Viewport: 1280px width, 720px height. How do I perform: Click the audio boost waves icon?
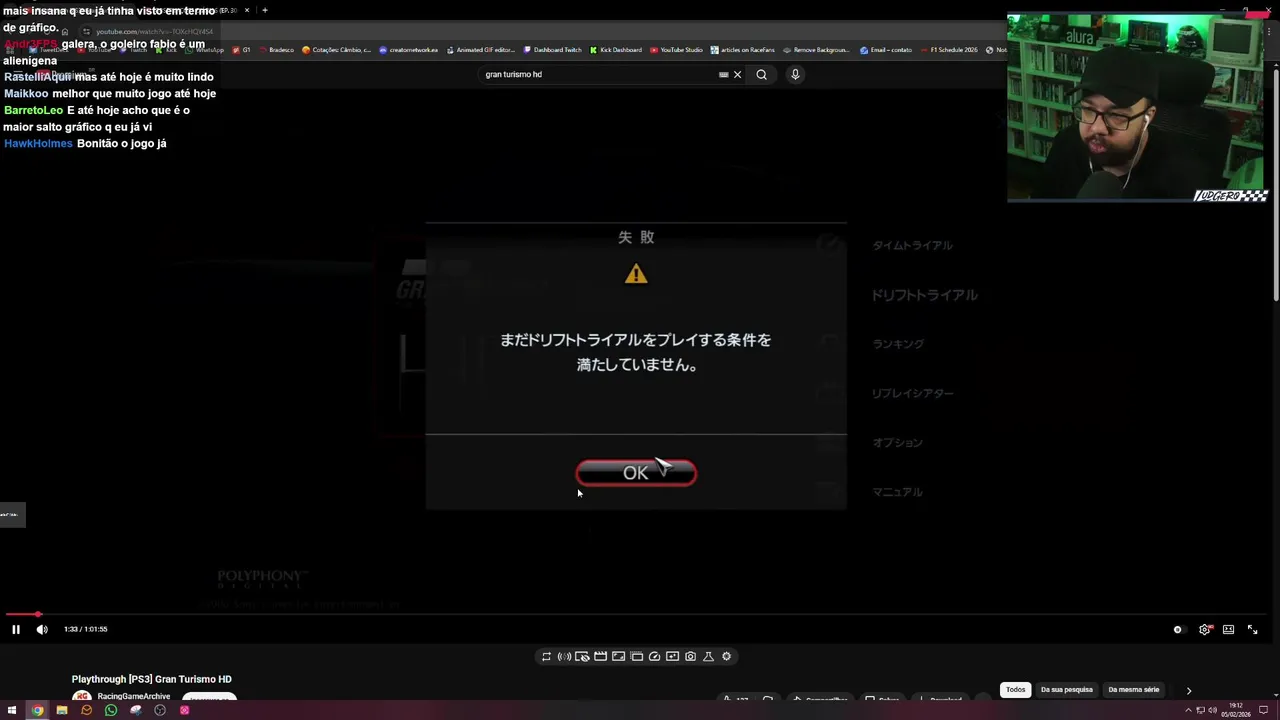[x=564, y=657]
